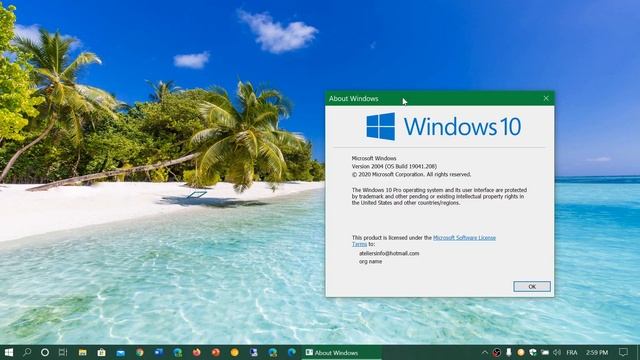Click the ateliersinfo@hotmail.com licensee text
Viewport: 640px width, 360px height.
point(389,253)
